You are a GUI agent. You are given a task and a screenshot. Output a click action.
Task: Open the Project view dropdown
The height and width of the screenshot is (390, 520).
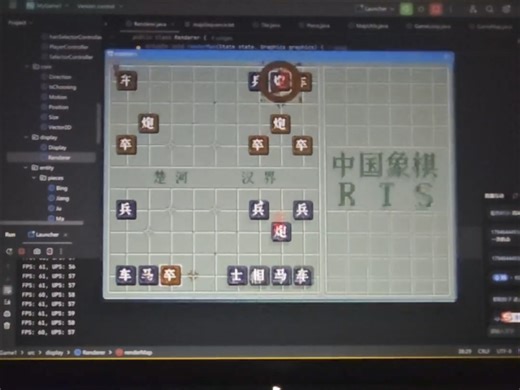20,23
